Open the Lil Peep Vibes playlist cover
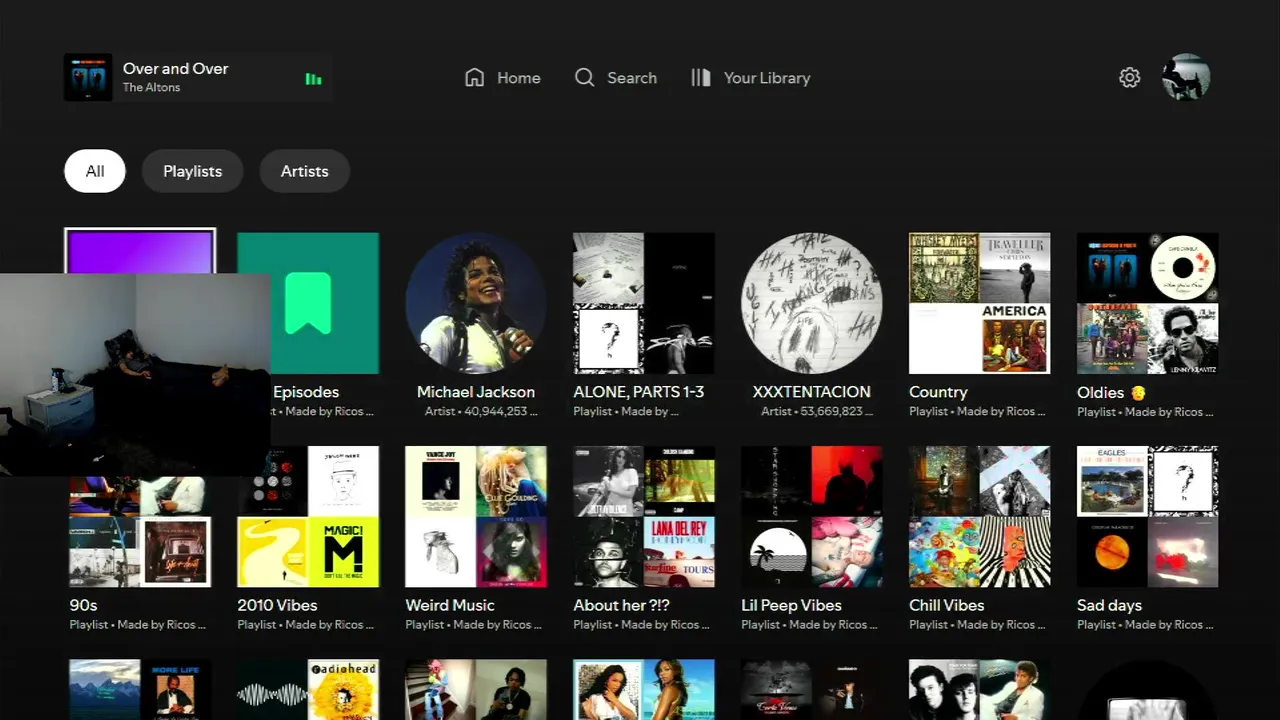The height and width of the screenshot is (720, 1280). coord(812,516)
